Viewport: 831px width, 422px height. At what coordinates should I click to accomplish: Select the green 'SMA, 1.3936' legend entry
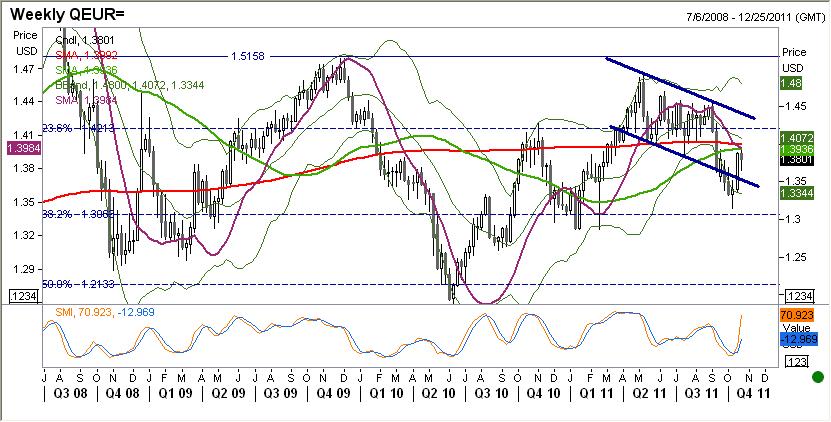(x=86, y=70)
